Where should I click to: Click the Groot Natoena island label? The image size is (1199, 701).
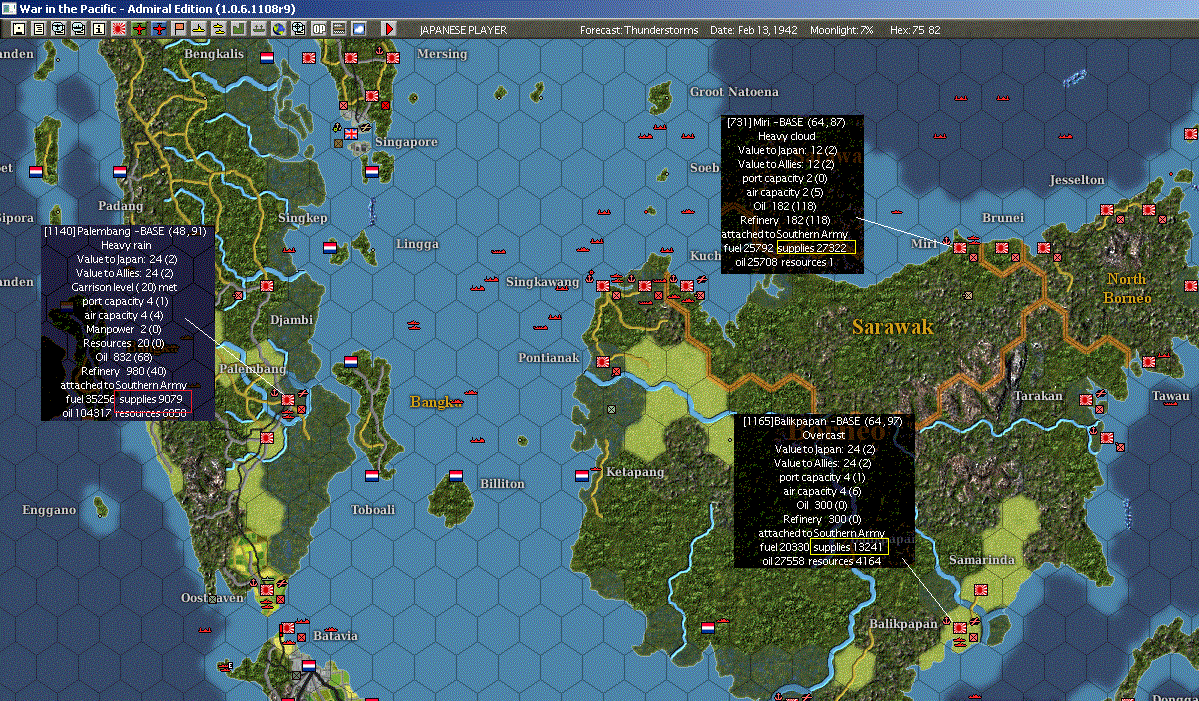734,92
